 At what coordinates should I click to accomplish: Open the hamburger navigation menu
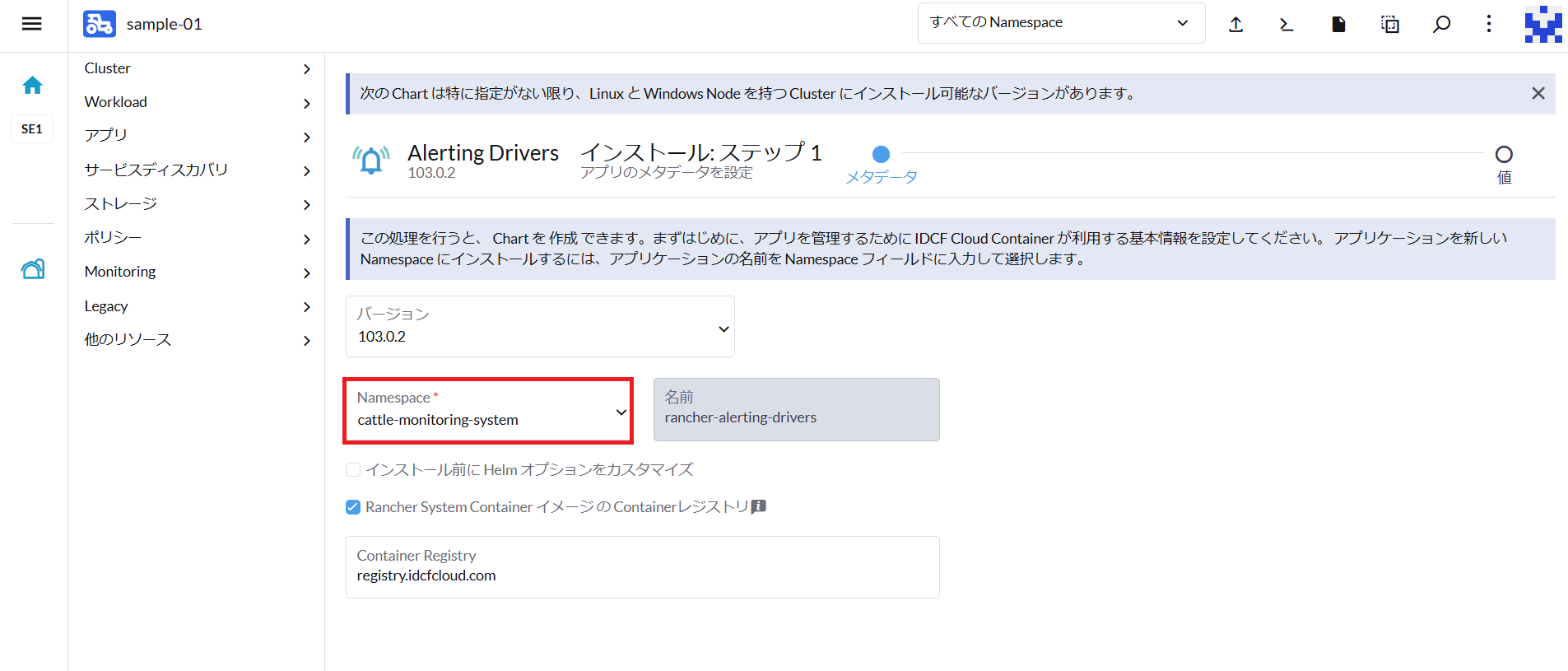pyautogui.click(x=31, y=24)
